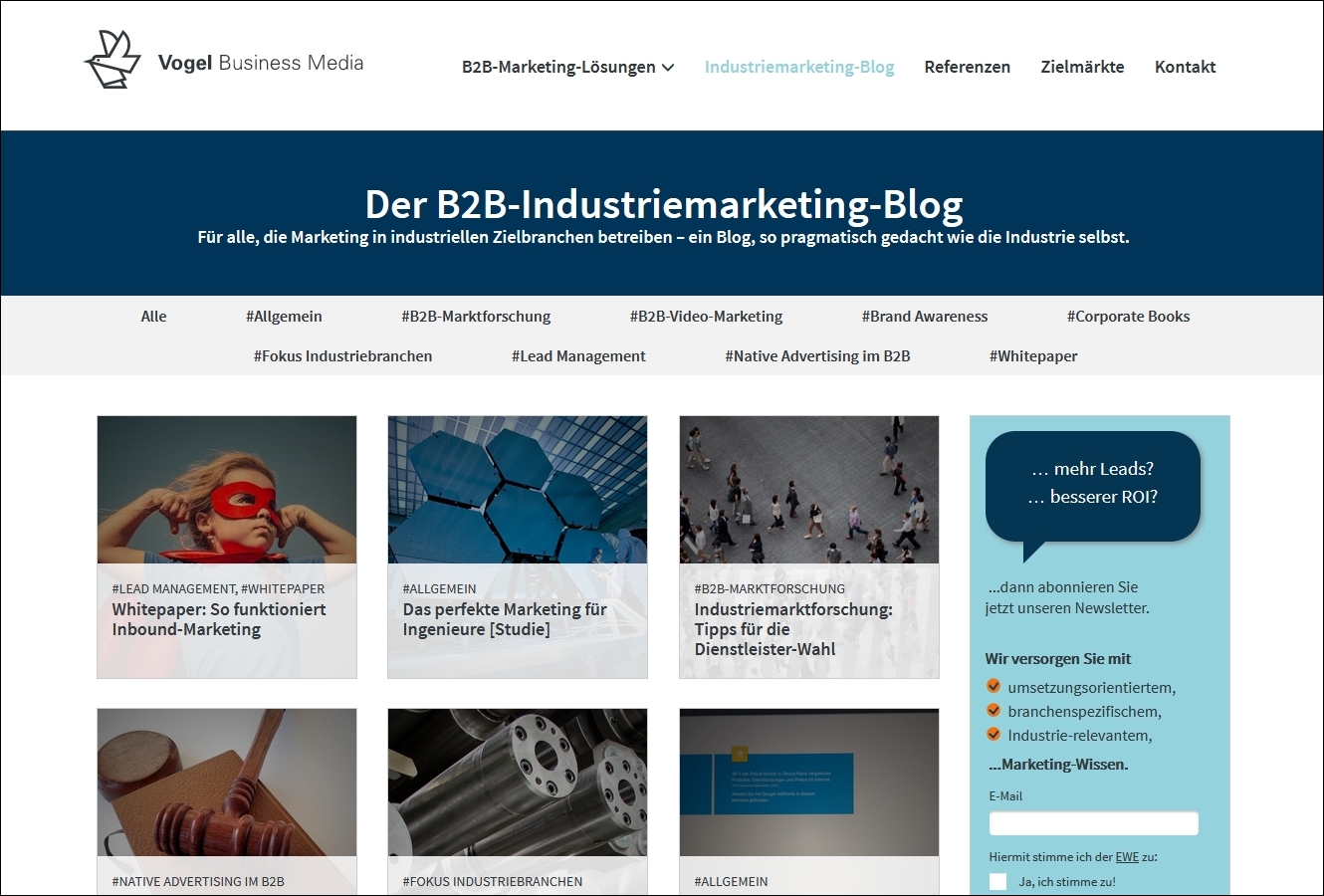Go to the Referenzen page

pyautogui.click(x=967, y=67)
